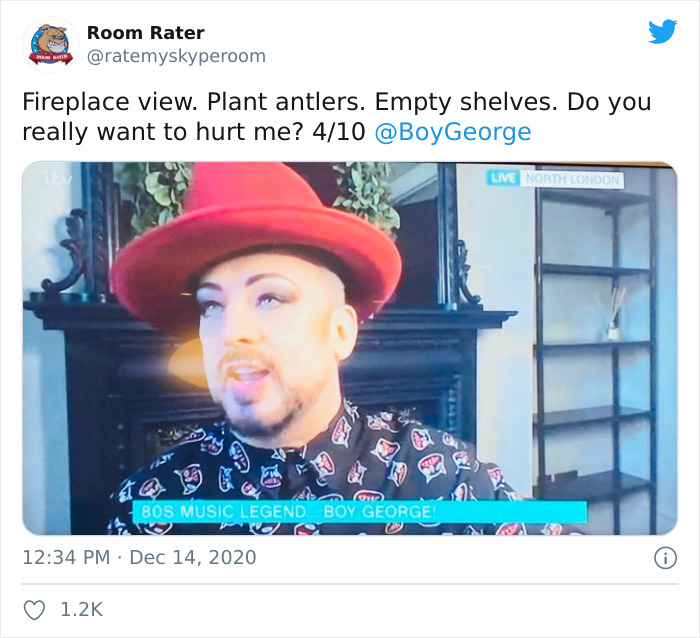Follow the @BoyGeorge mention link
Screen dimensions: 700x638
[x=453, y=132]
